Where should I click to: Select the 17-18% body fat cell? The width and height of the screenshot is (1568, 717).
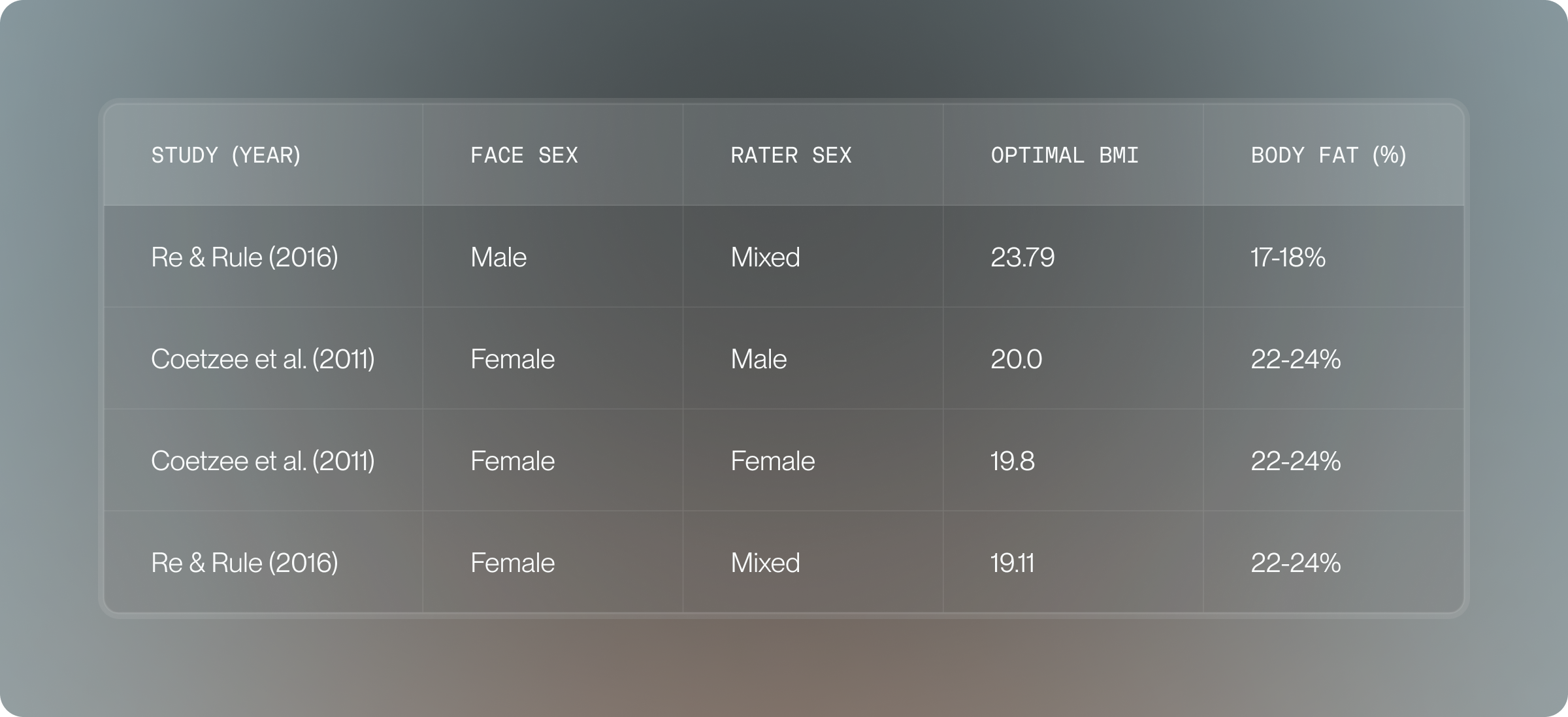[x=1288, y=257]
